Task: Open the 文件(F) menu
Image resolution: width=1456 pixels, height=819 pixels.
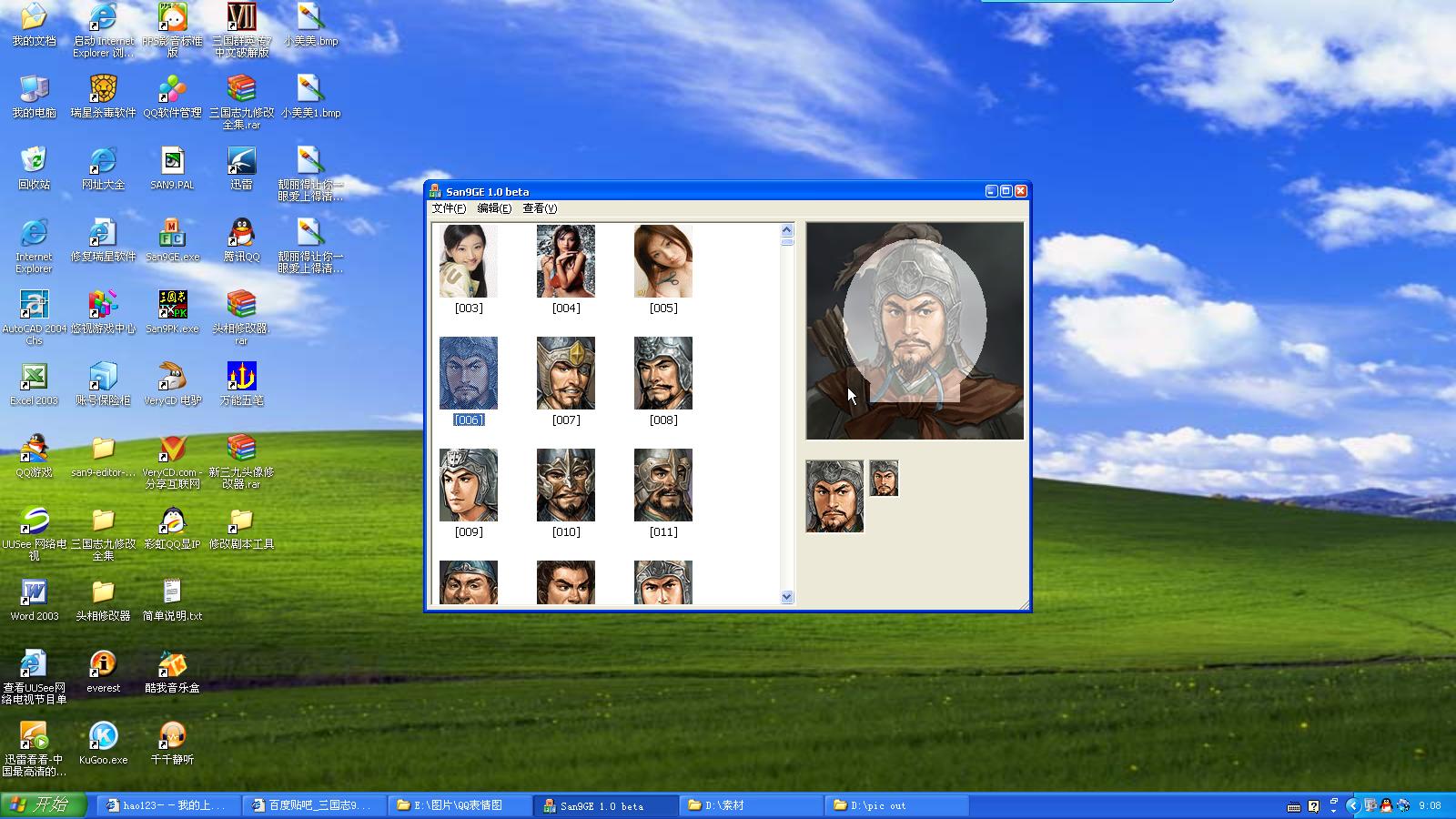Action: pyautogui.click(x=449, y=208)
